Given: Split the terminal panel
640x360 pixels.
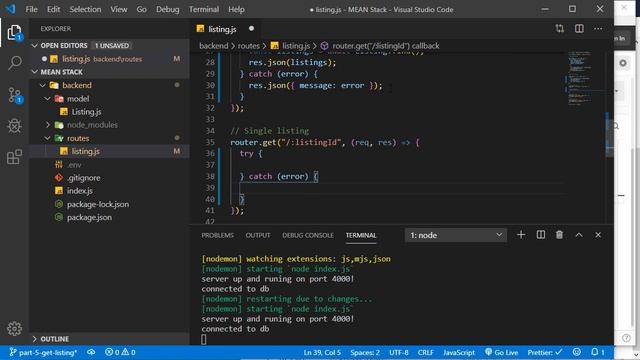Looking at the screenshot, I should coord(540,235).
